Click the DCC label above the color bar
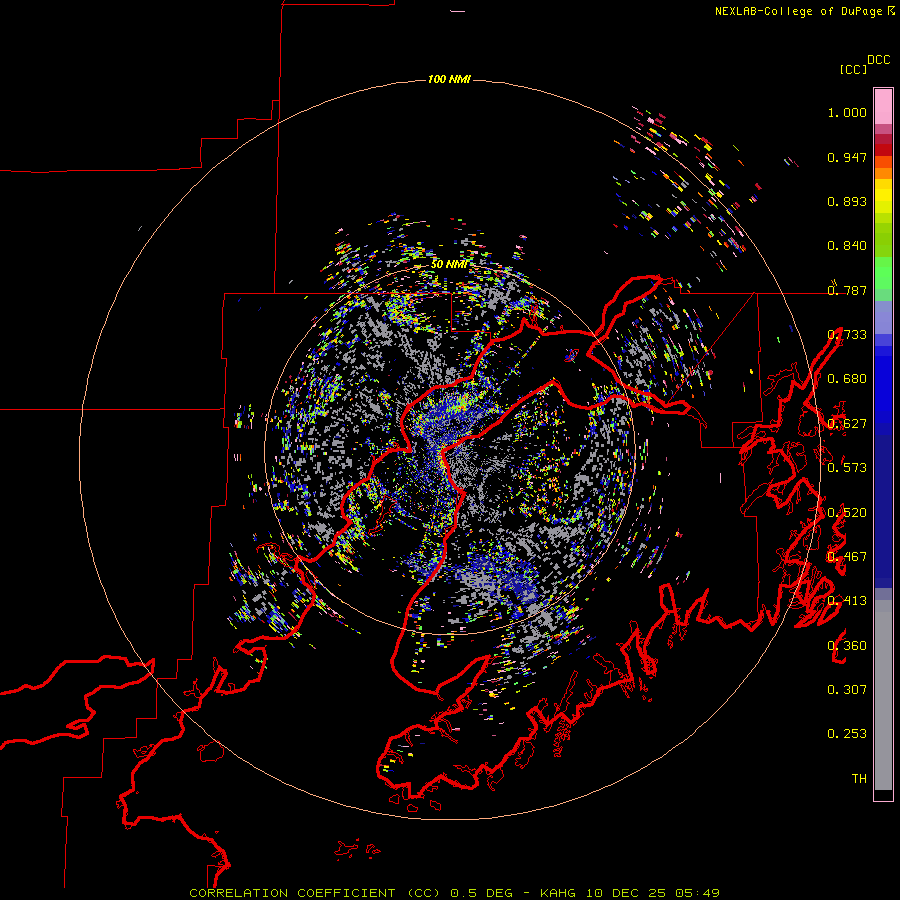 click(x=878, y=60)
